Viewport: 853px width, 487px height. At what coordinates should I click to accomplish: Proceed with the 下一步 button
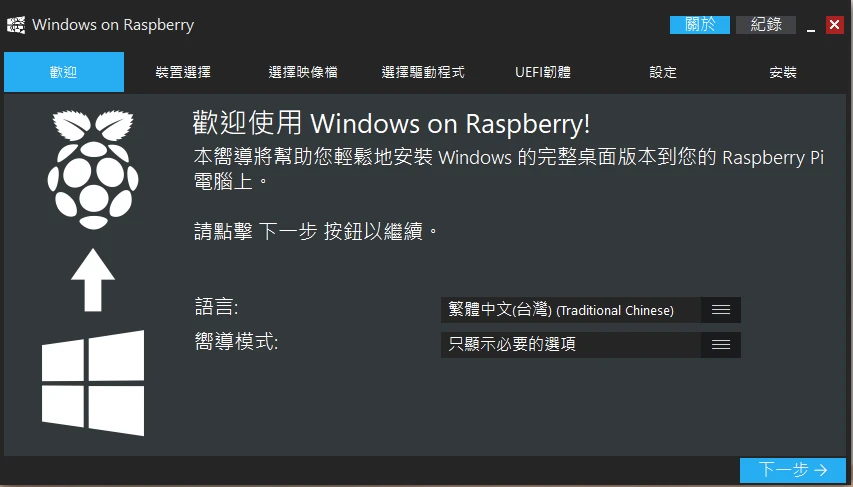coord(794,470)
